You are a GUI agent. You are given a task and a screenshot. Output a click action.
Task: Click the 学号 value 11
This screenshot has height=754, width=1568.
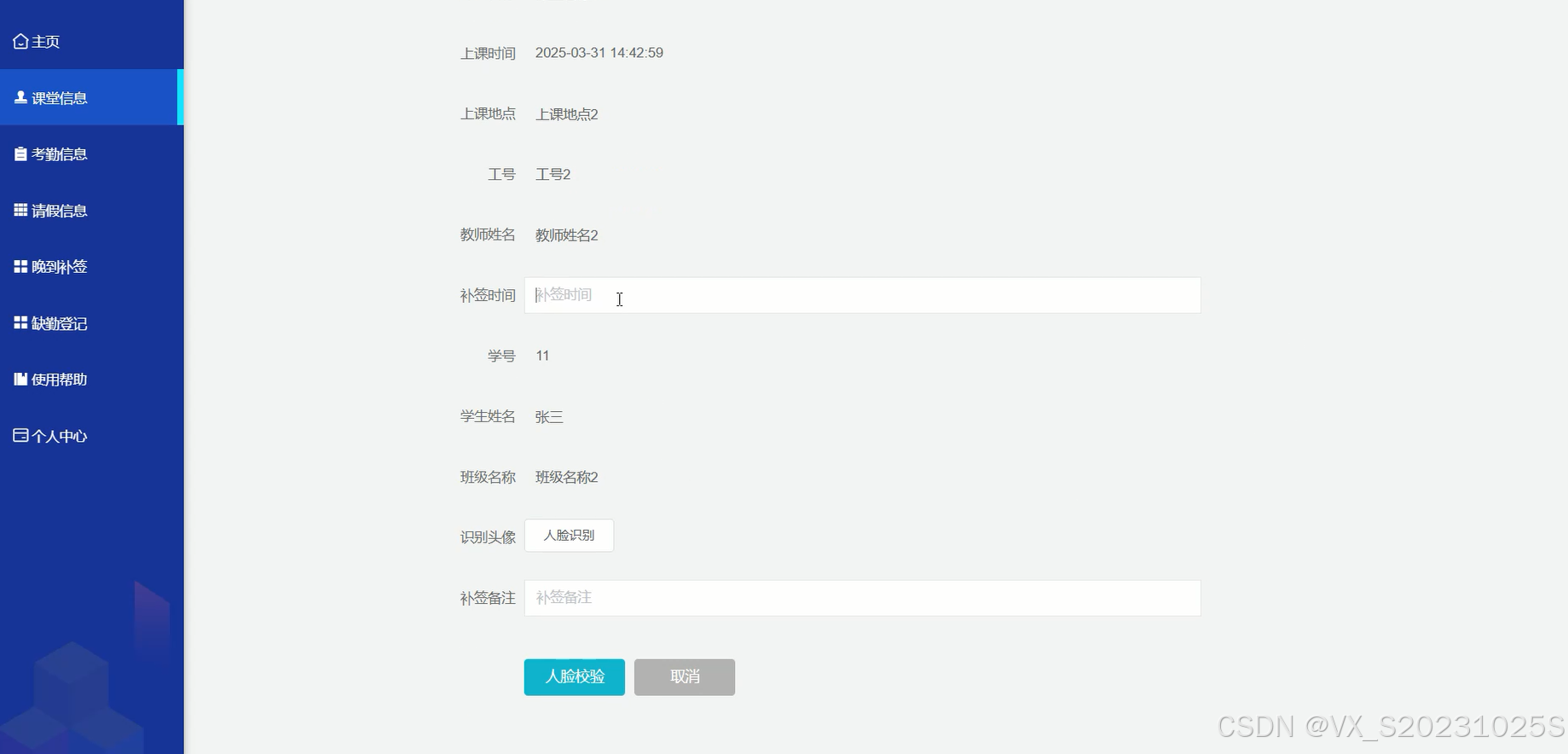click(542, 356)
